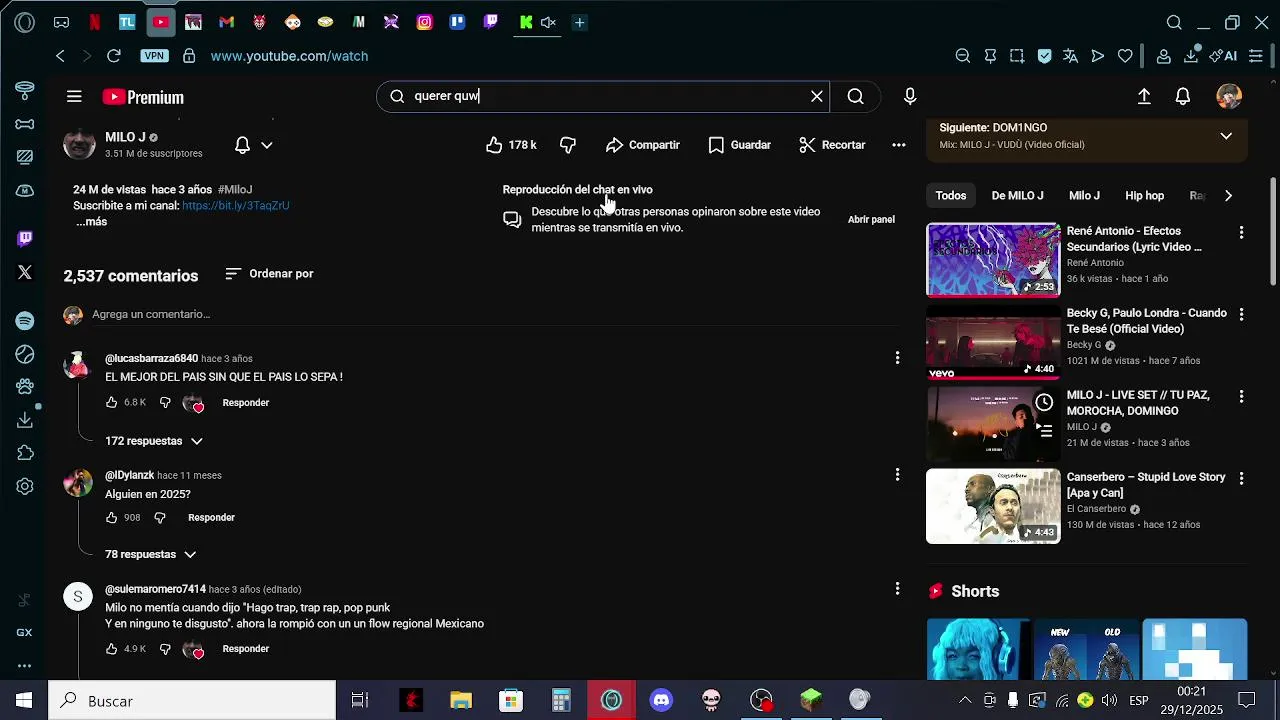Open options menu for @IDylanzk comment
Viewport: 1280px width, 720px height.
[897, 475]
